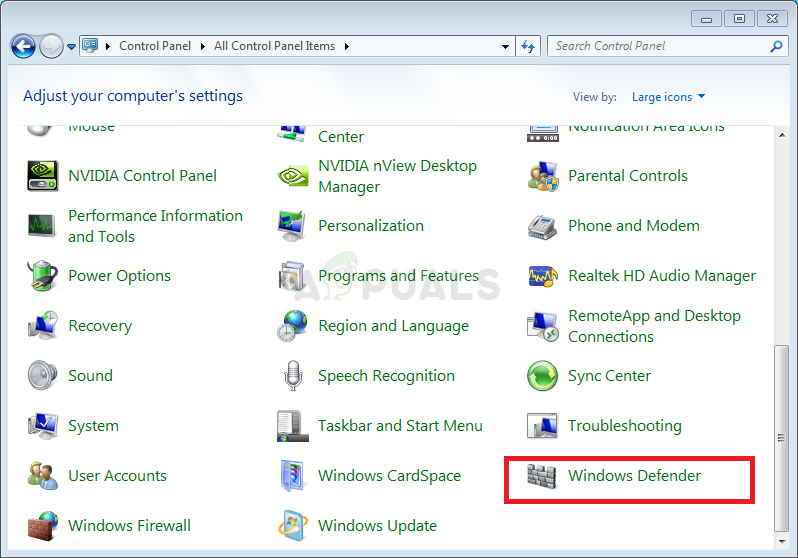Open the User Accounts icon

point(43,476)
